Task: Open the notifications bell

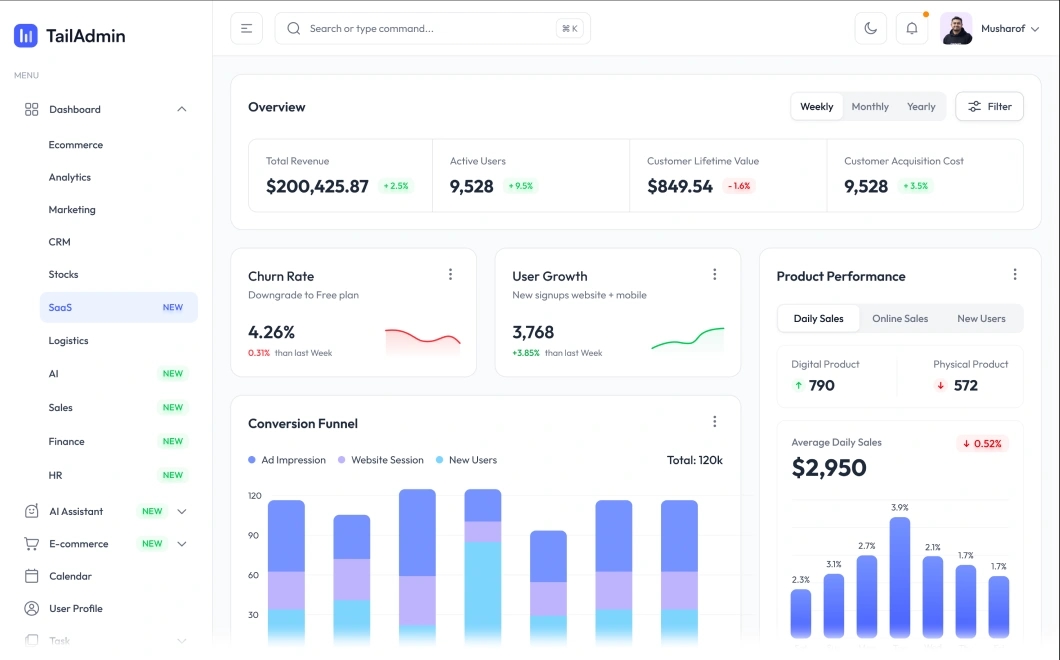Action: 912,28
